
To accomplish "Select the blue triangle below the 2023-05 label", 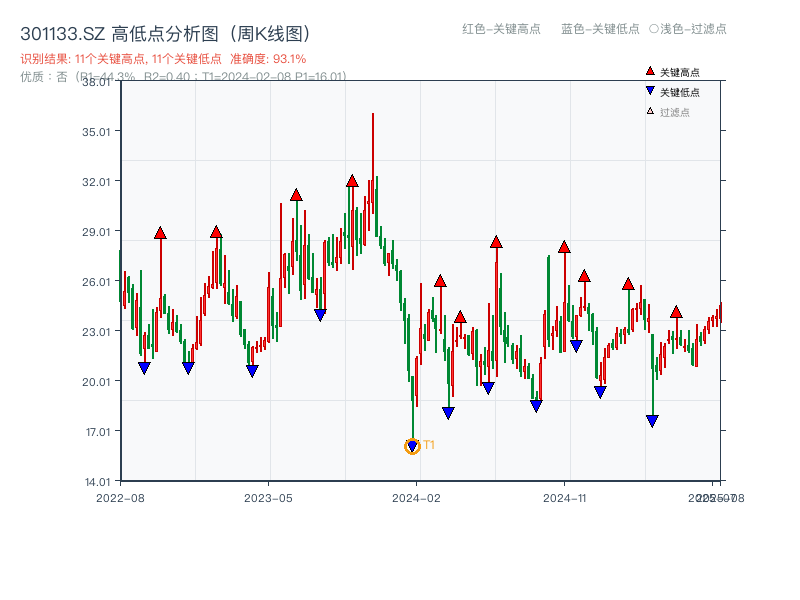I will 251,371.
